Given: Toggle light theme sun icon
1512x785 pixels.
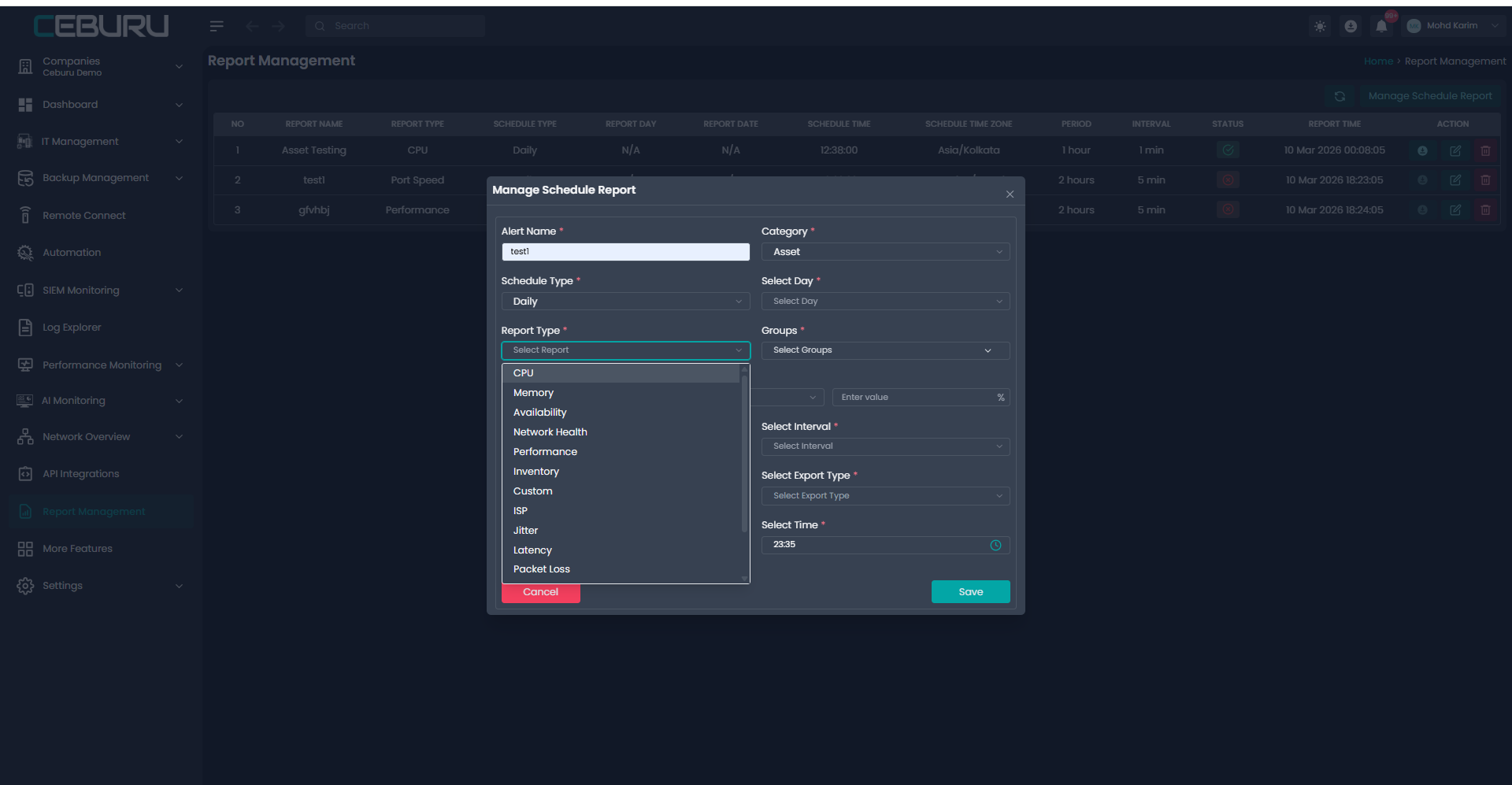Looking at the screenshot, I should [x=1321, y=26].
